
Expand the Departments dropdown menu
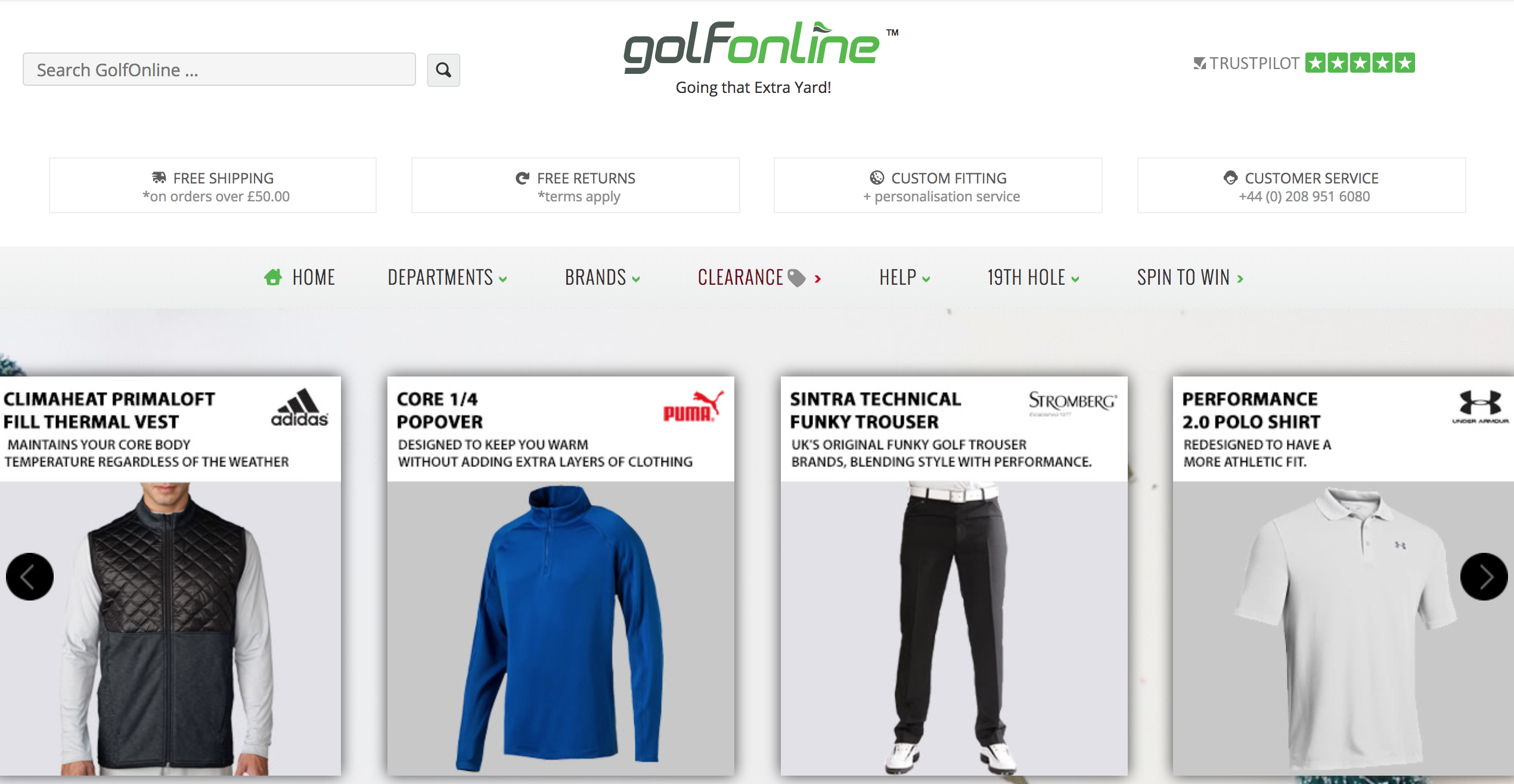(447, 278)
